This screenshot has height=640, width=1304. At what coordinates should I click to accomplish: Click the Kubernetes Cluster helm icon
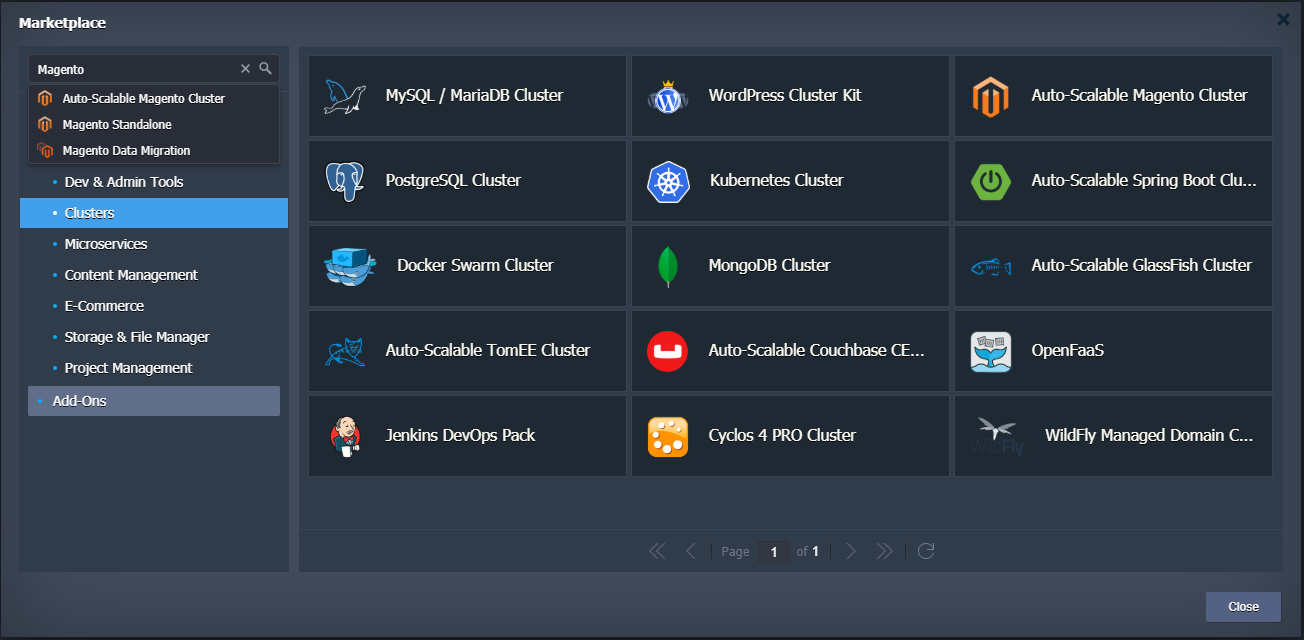[669, 181]
